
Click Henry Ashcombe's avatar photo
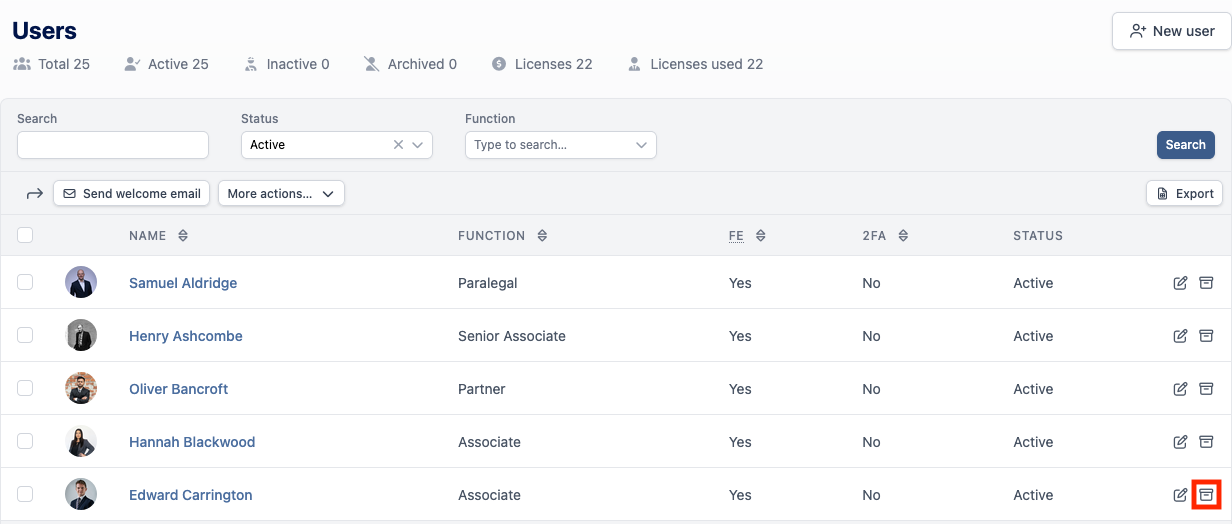pos(81,335)
